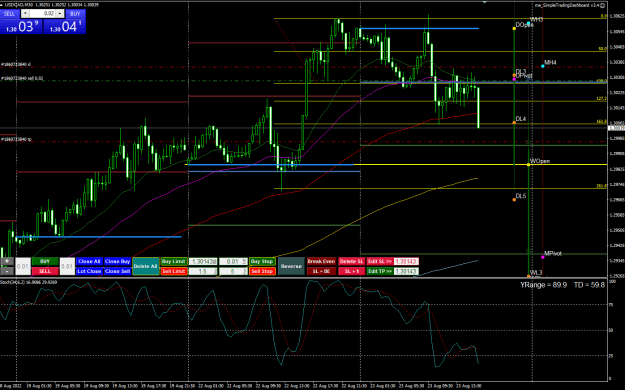
Task: Click the green BUY button in bottom panel
Action: pyautogui.click(x=45, y=262)
